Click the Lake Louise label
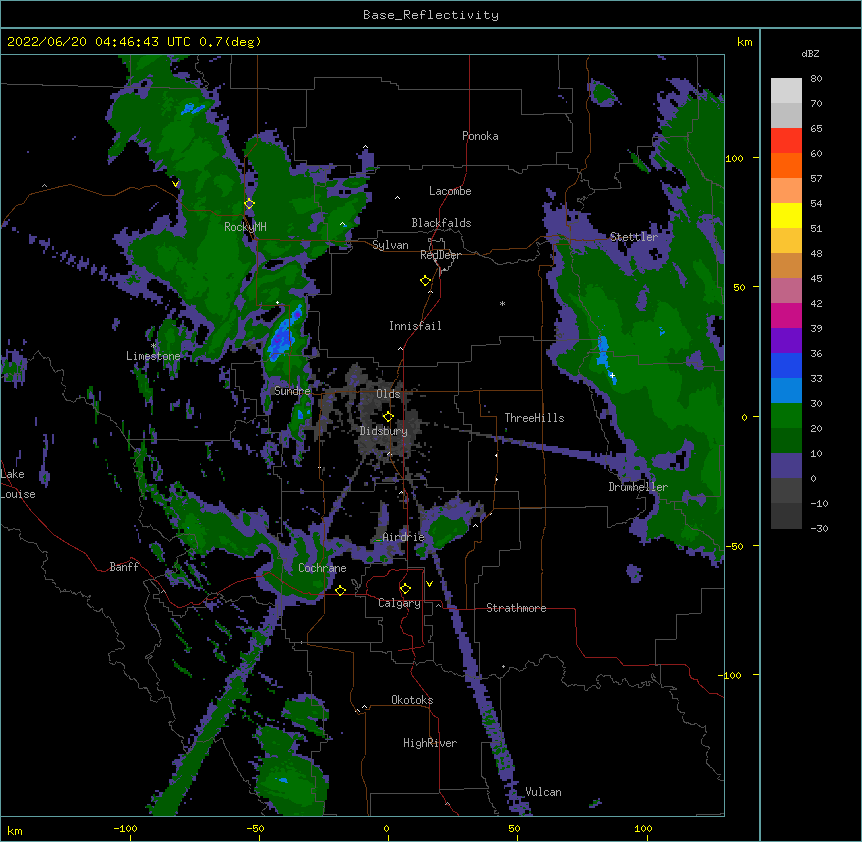 coord(18,484)
